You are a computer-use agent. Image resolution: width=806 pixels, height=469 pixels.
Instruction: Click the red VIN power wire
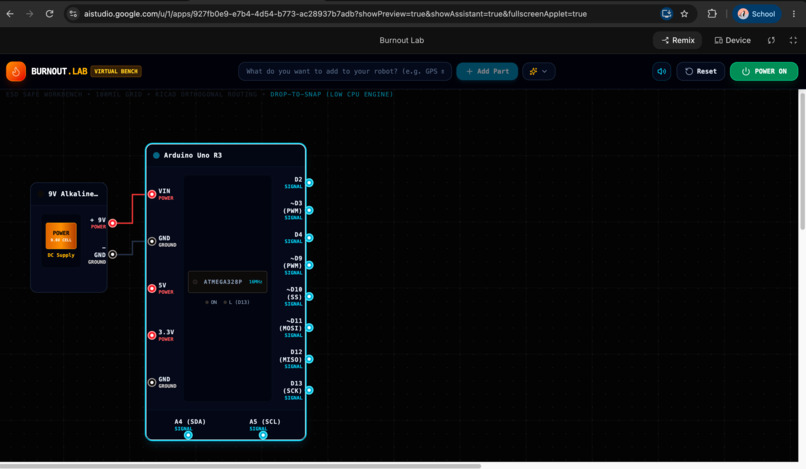[133, 209]
